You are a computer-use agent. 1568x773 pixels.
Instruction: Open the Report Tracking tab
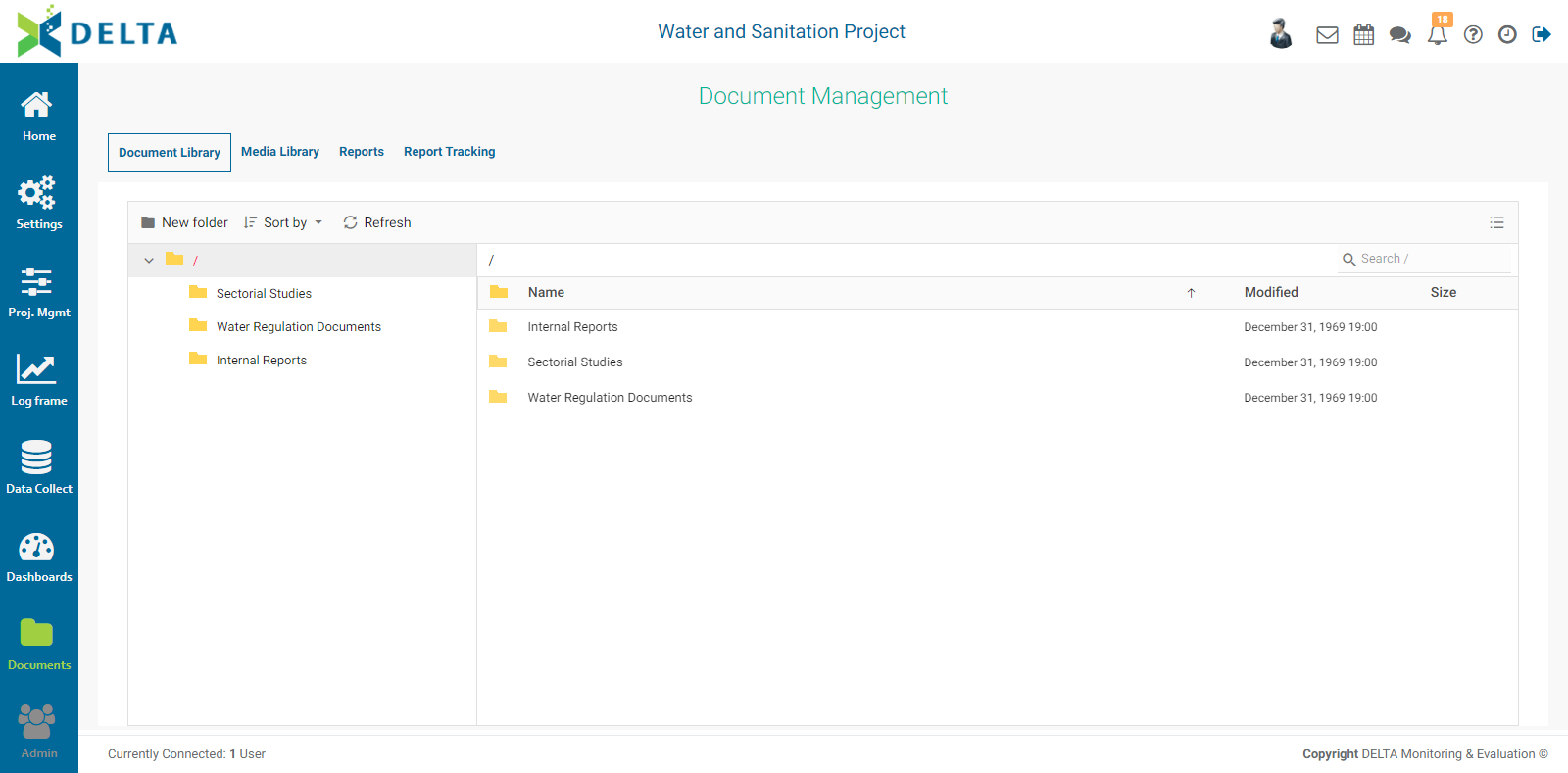(x=450, y=152)
